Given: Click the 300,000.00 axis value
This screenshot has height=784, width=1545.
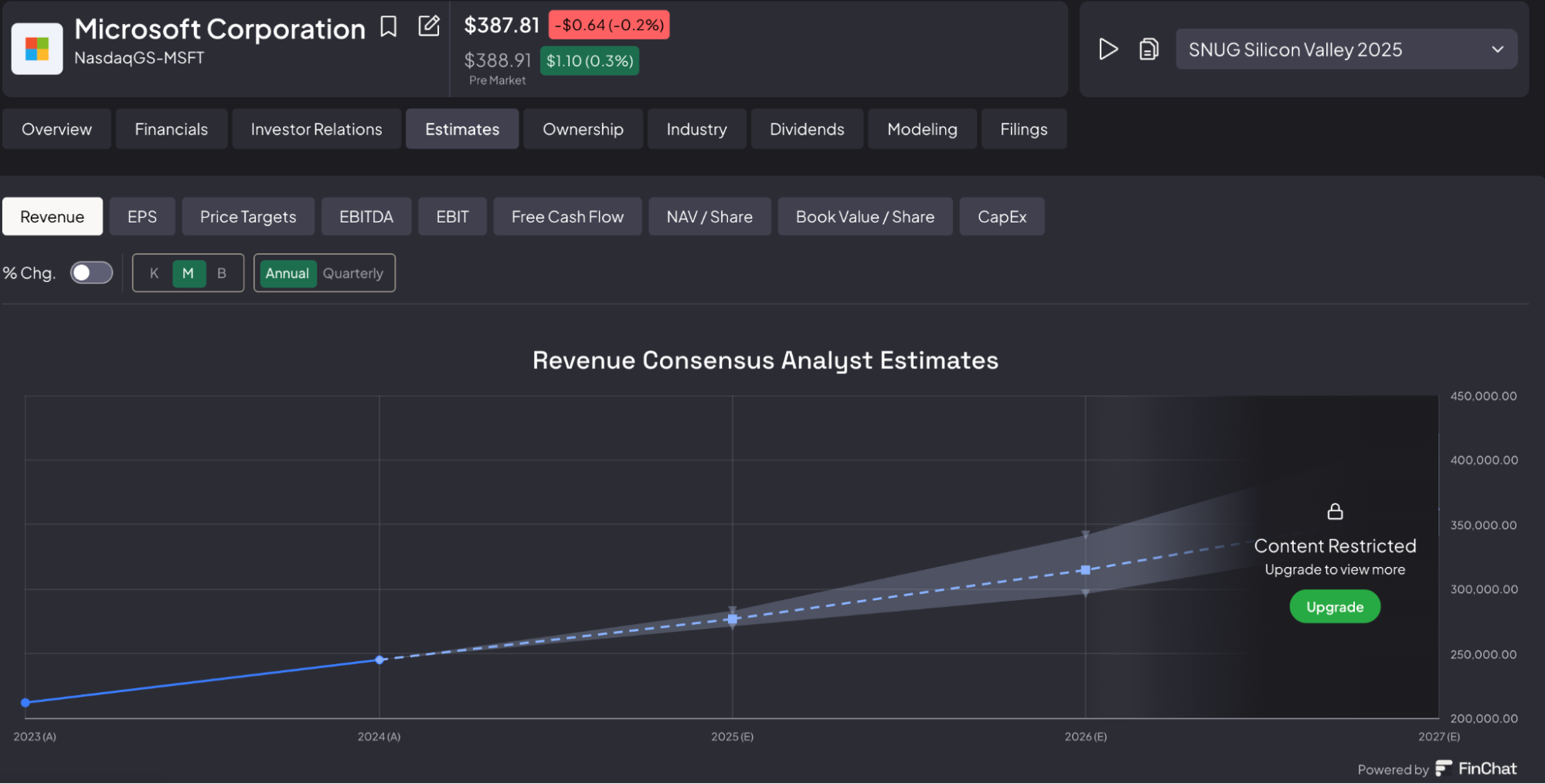Looking at the screenshot, I should click(1484, 589).
